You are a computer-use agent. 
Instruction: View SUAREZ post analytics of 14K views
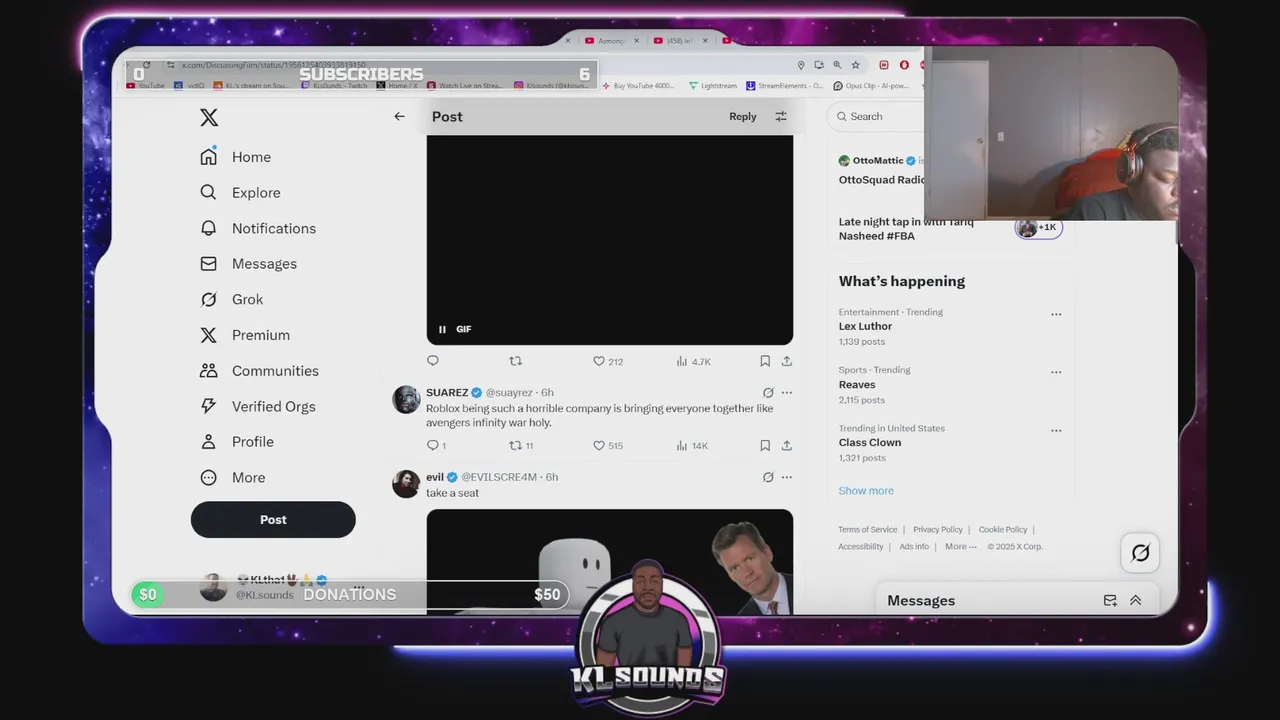tap(692, 446)
